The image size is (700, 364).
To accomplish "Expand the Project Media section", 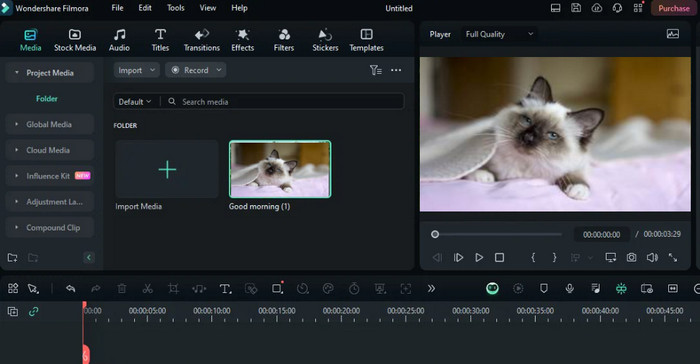I will click(50, 73).
